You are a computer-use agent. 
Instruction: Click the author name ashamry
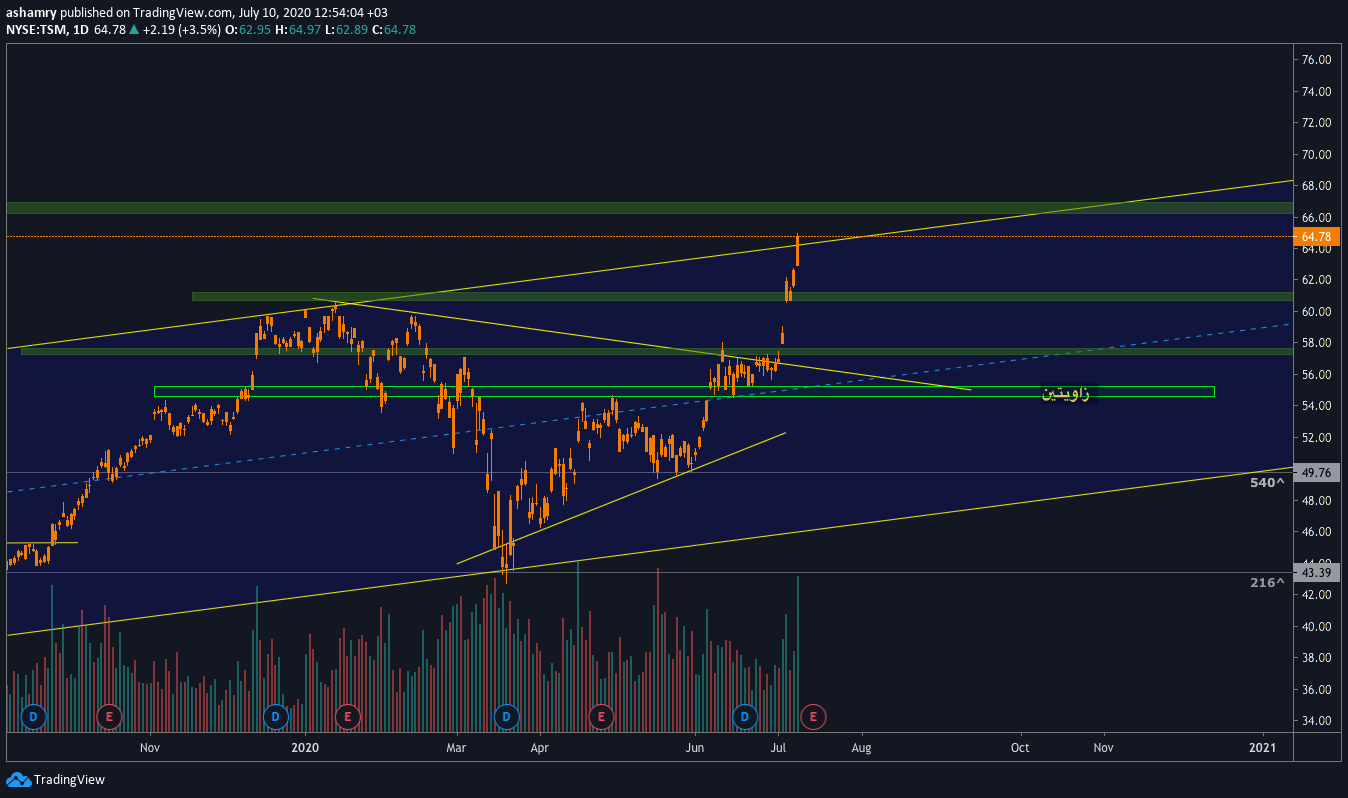coord(29,13)
